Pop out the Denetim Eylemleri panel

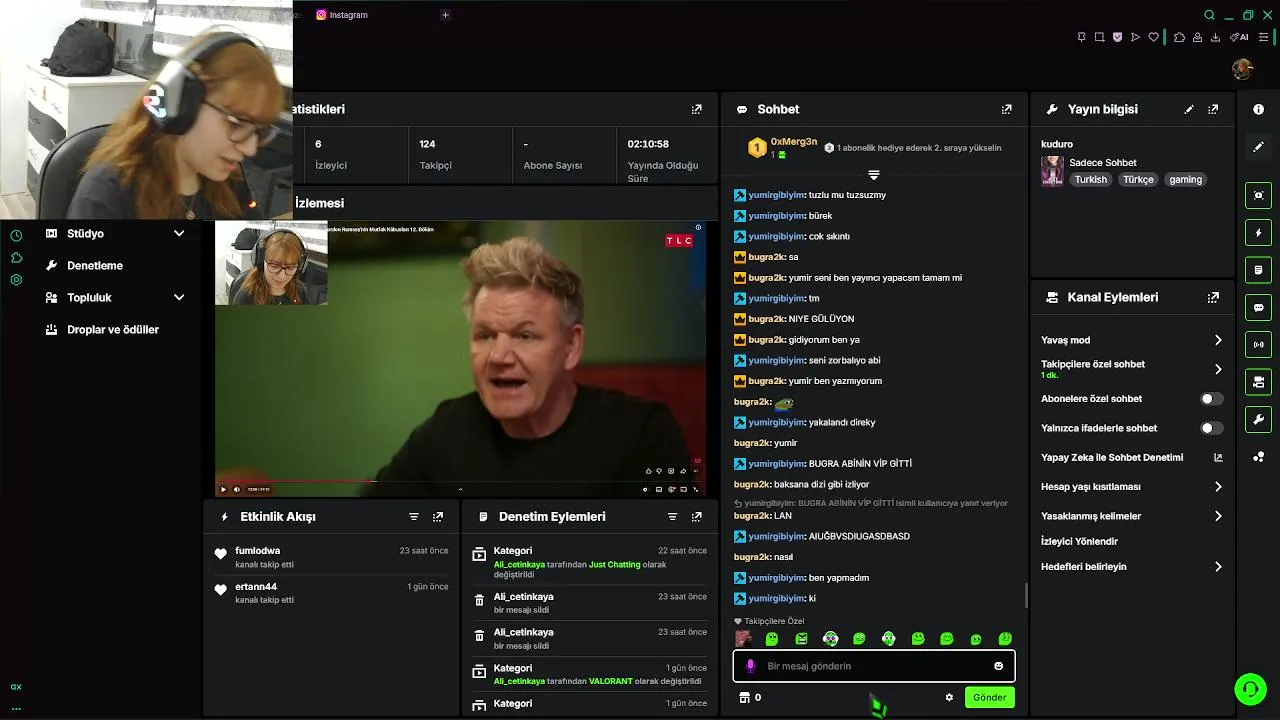click(697, 517)
